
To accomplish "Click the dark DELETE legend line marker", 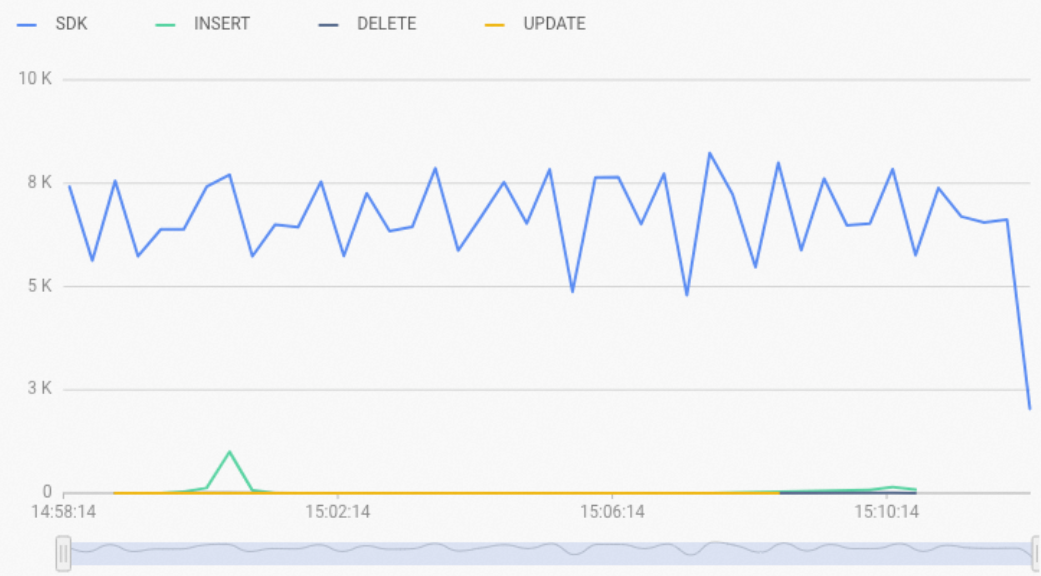I will pos(328,25).
